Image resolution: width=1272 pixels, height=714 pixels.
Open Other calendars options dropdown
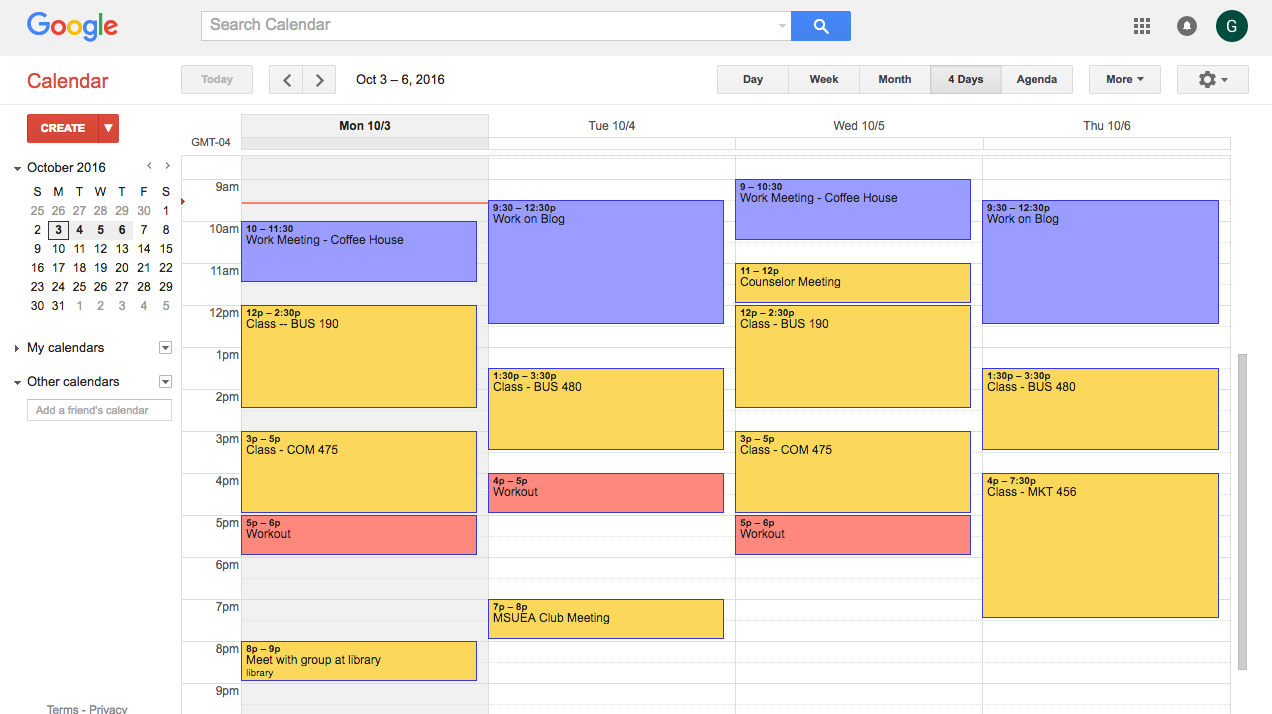tap(165, 382)
